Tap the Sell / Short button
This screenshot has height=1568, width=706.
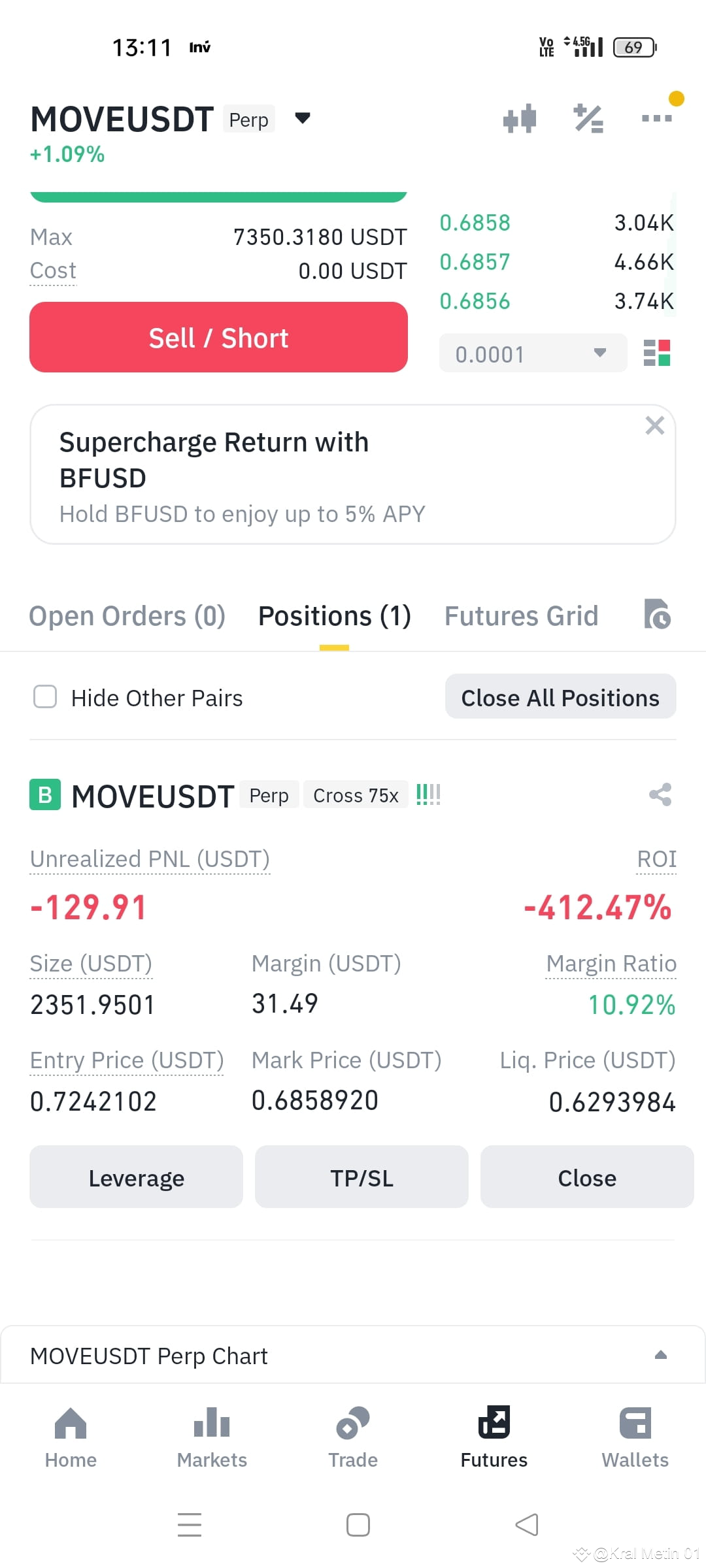point(218,337)
